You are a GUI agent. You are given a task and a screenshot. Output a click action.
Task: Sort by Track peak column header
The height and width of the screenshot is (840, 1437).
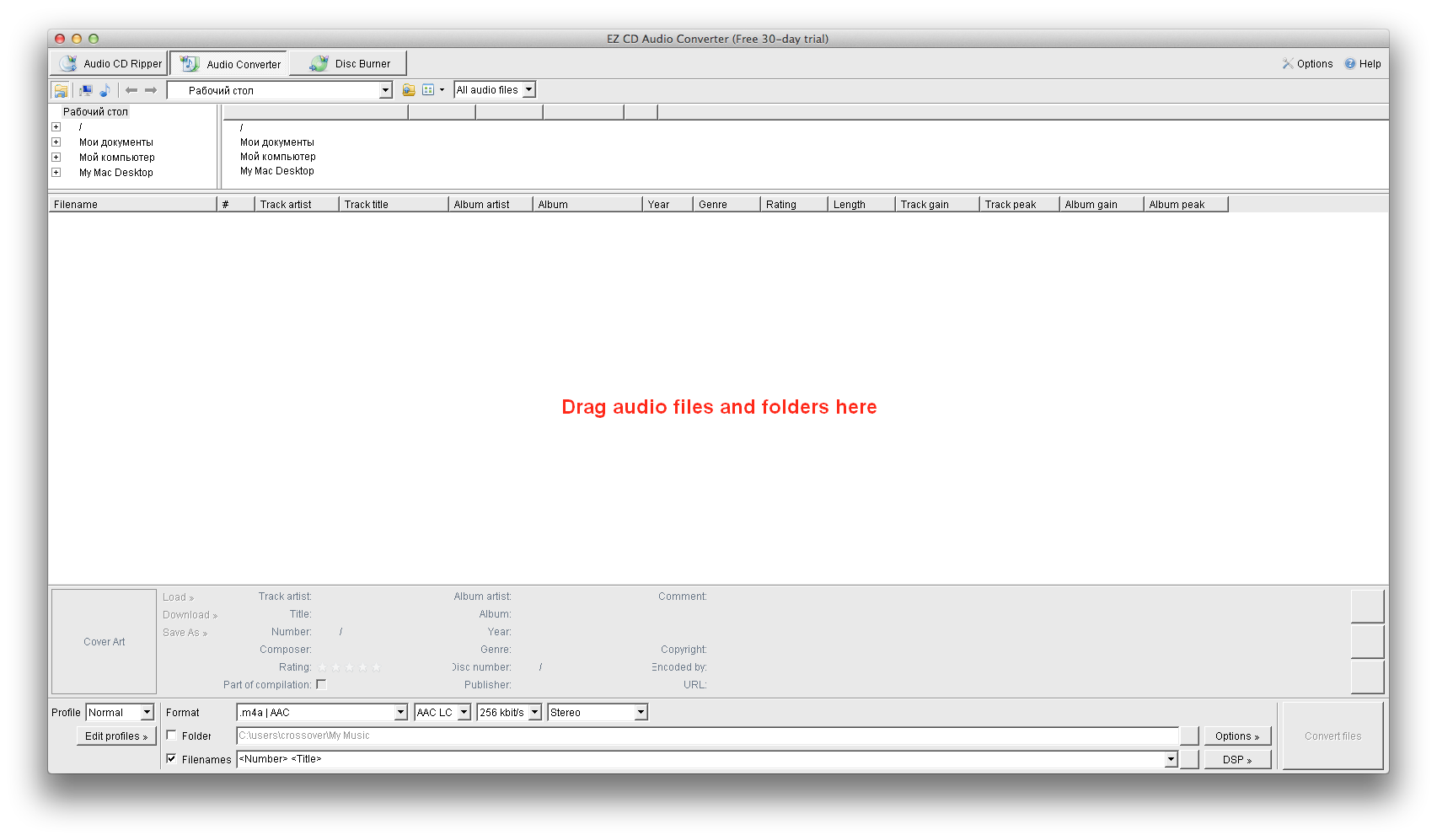point(1020,205)
